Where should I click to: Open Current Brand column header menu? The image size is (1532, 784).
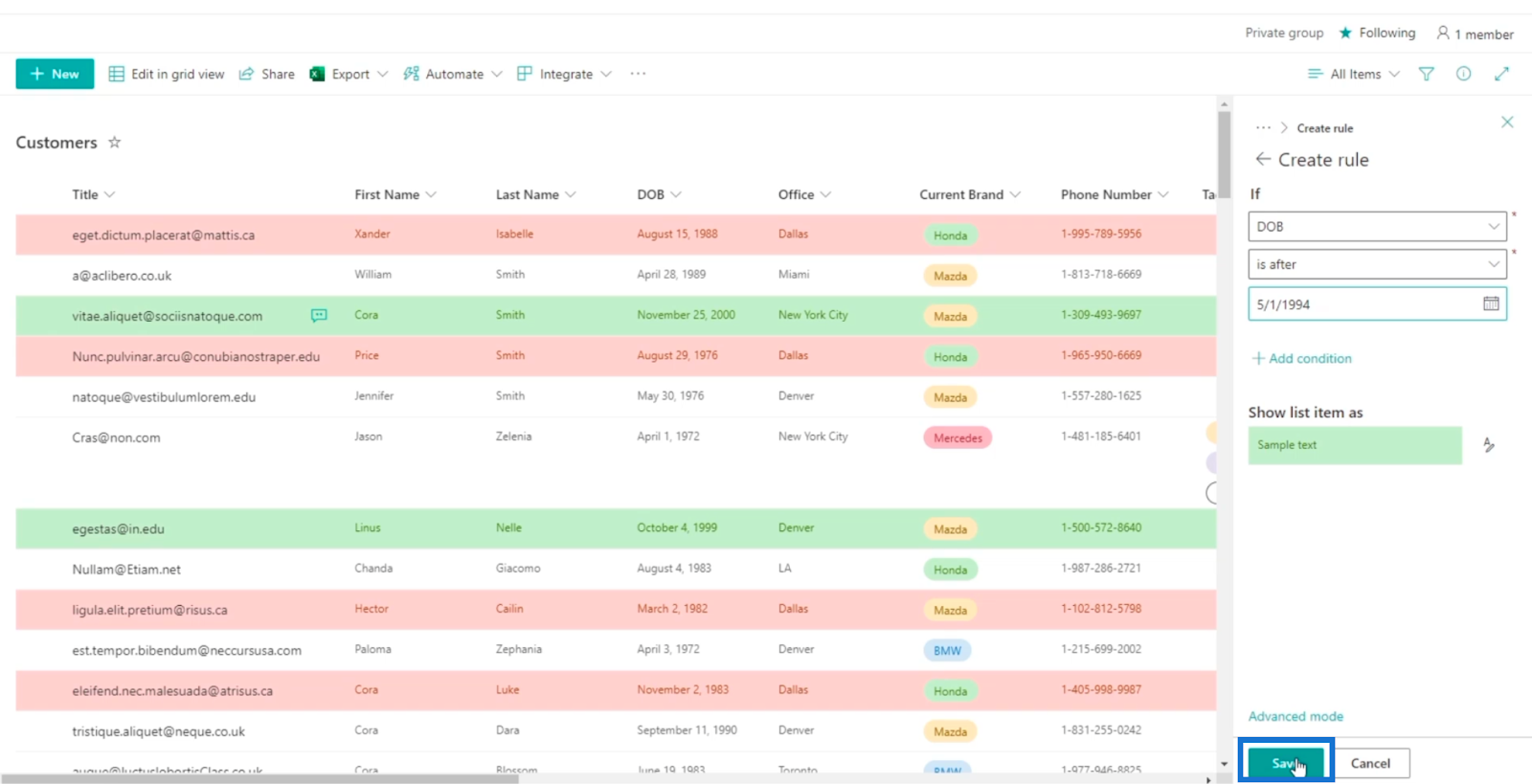point(970,194)
